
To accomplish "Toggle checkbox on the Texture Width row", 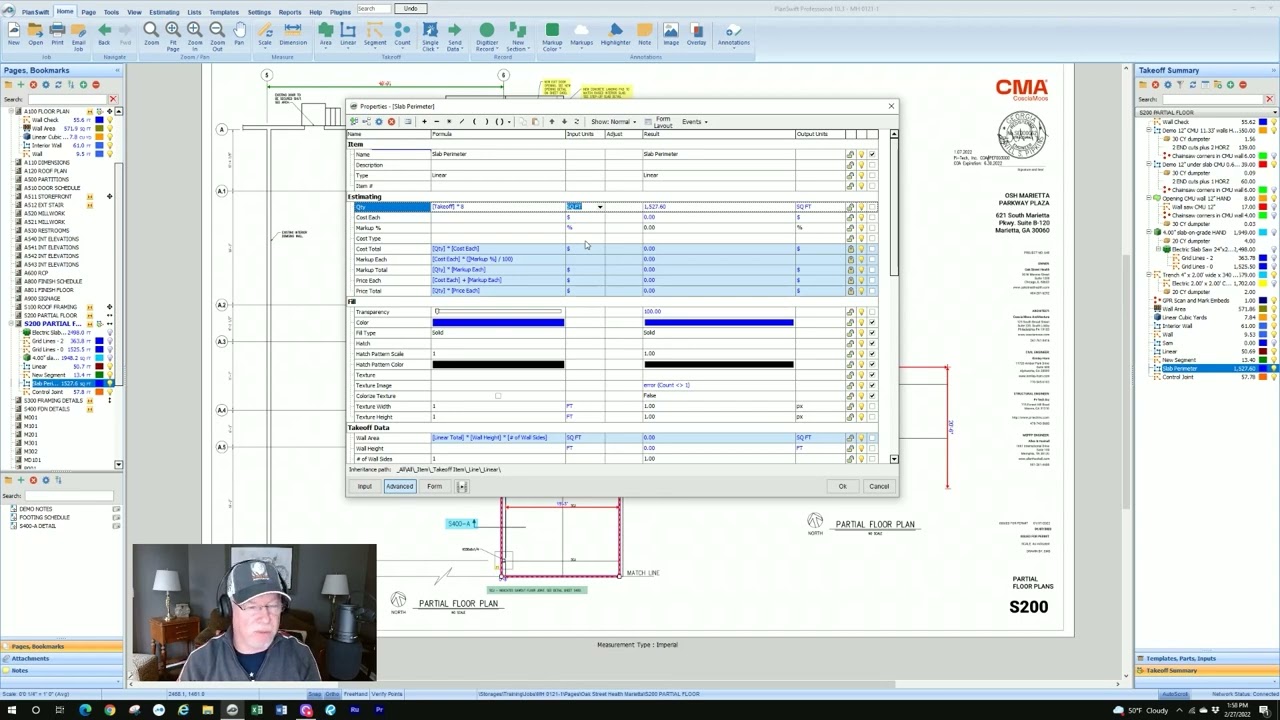I will (872, 407).
